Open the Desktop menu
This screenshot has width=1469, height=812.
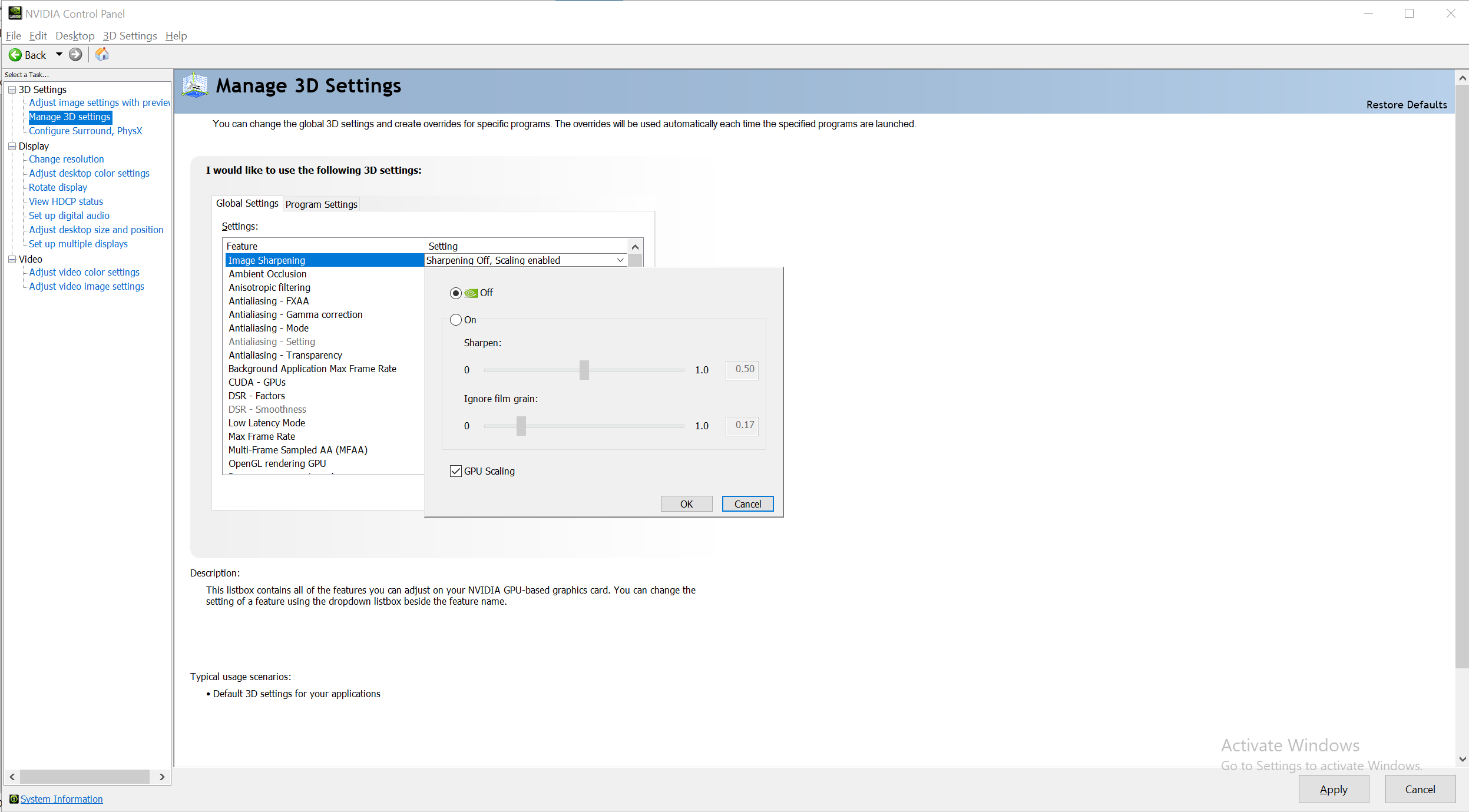coord(75,36)
